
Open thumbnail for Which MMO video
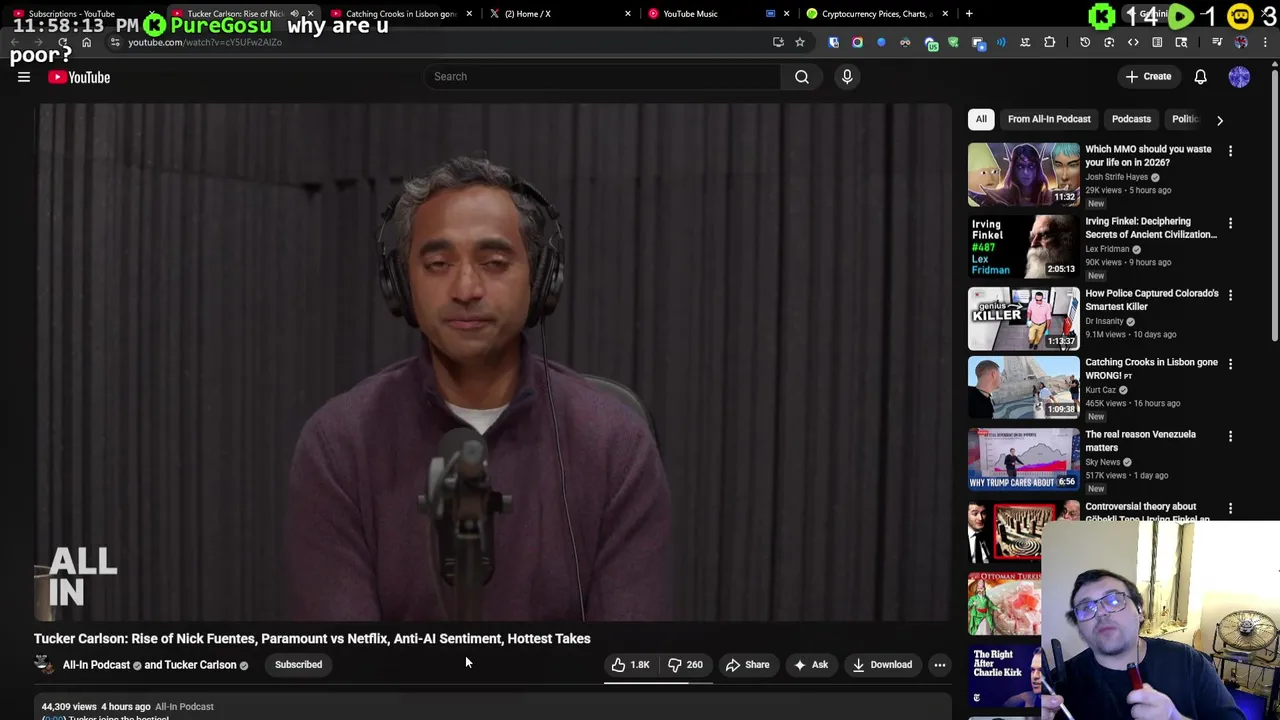click(x=1023, y=174)
